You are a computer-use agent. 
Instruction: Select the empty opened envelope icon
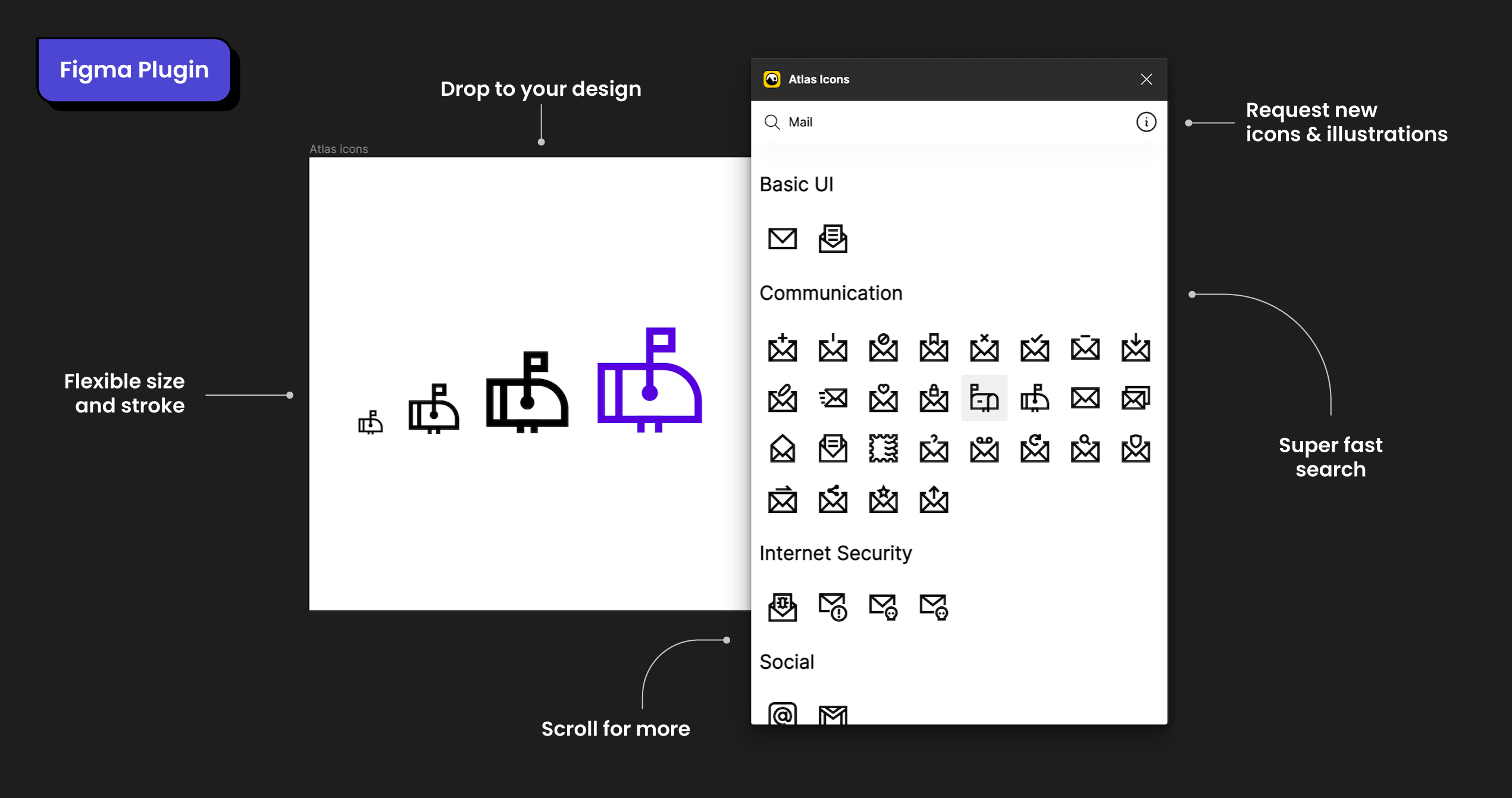782,449
